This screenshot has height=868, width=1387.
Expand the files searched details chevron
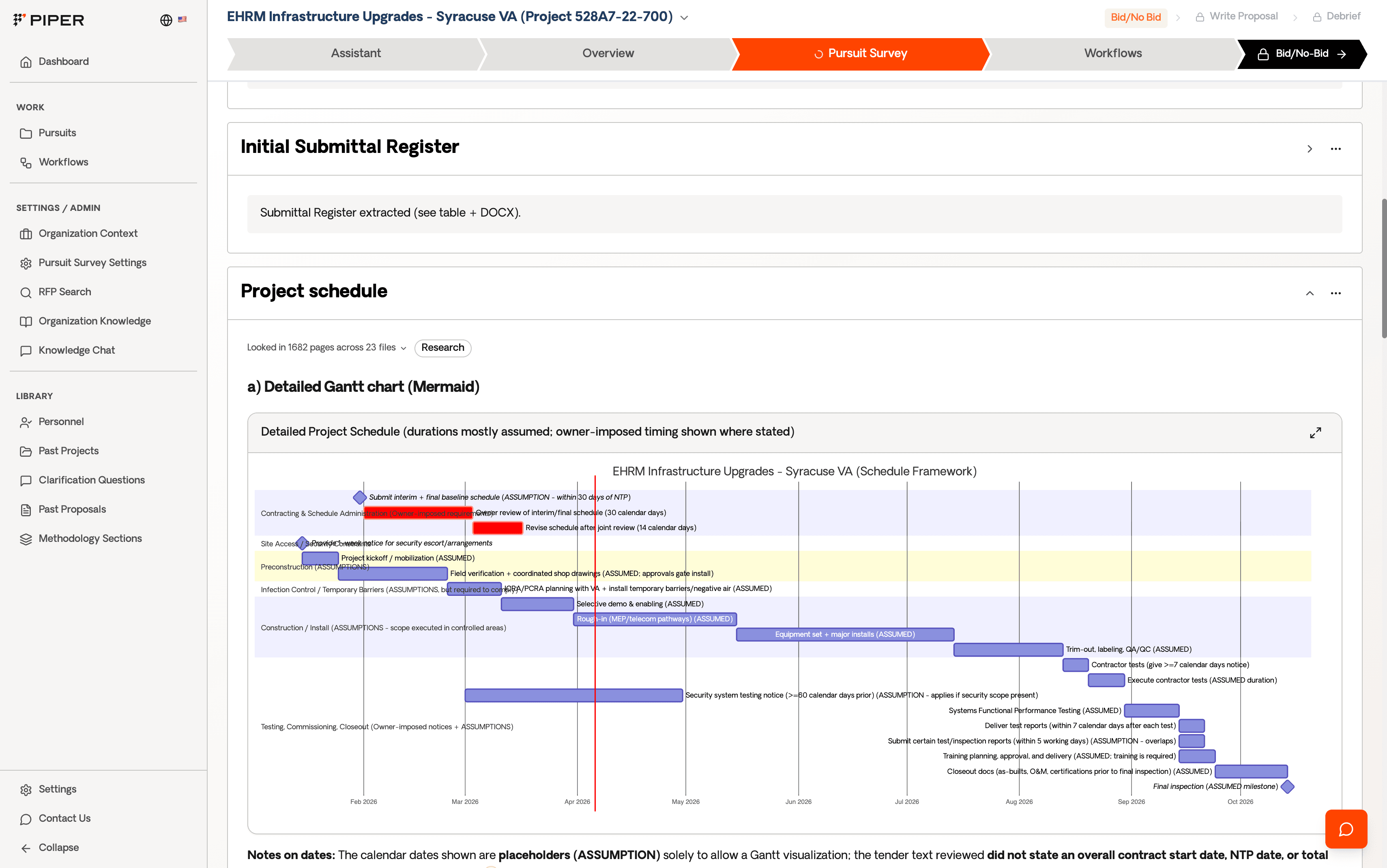[x=404, y=348]
